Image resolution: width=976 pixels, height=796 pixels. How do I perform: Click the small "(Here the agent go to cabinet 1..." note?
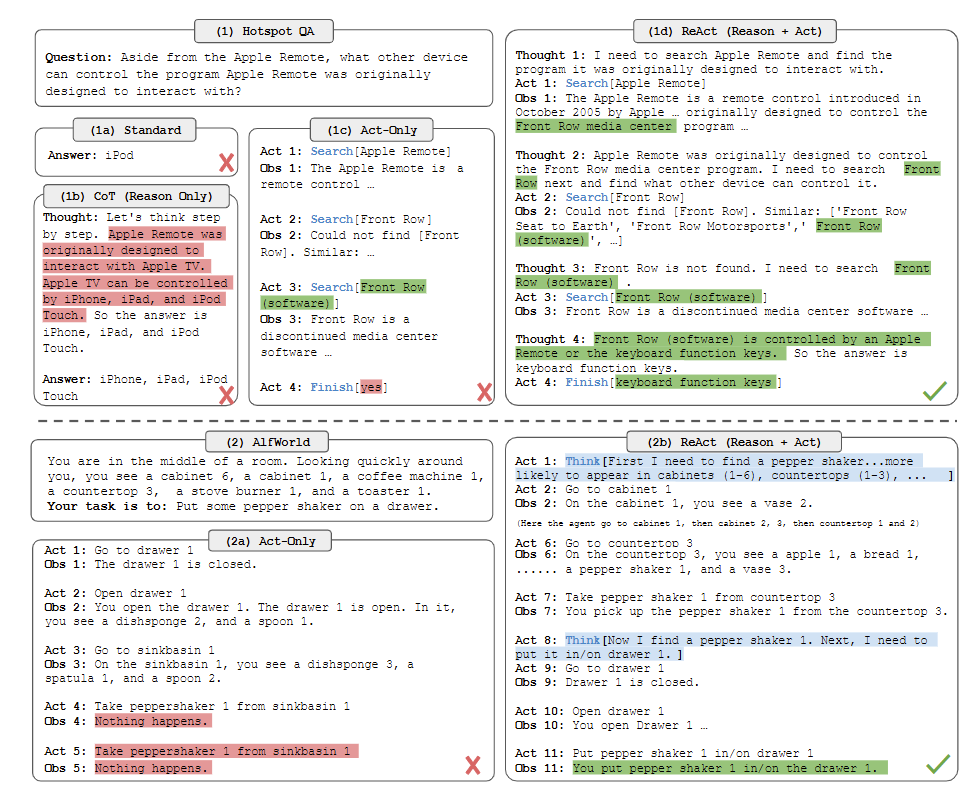[x=718, y=523]
